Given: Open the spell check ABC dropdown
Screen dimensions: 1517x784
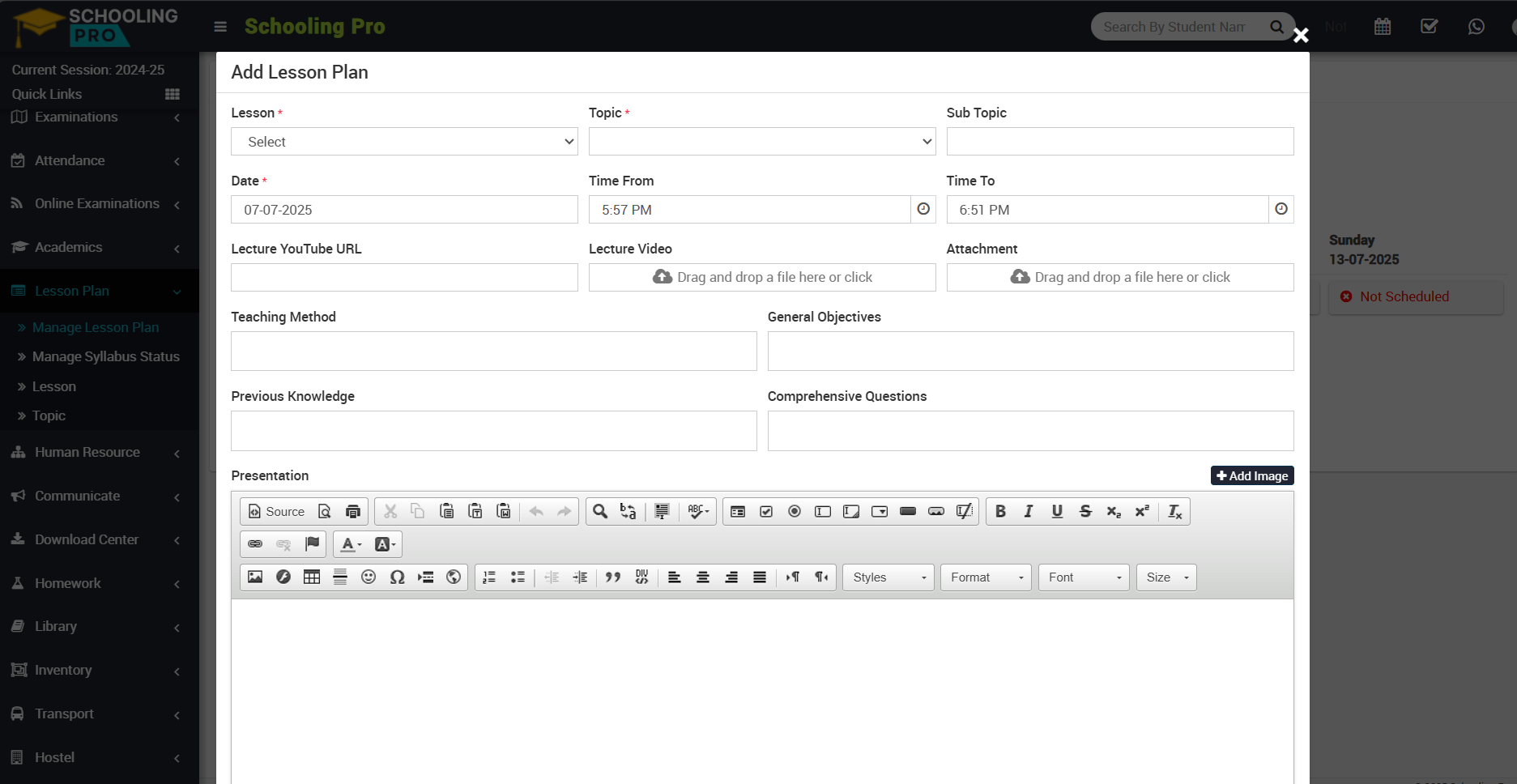Looking at the screenshot, I should (698, 511).
